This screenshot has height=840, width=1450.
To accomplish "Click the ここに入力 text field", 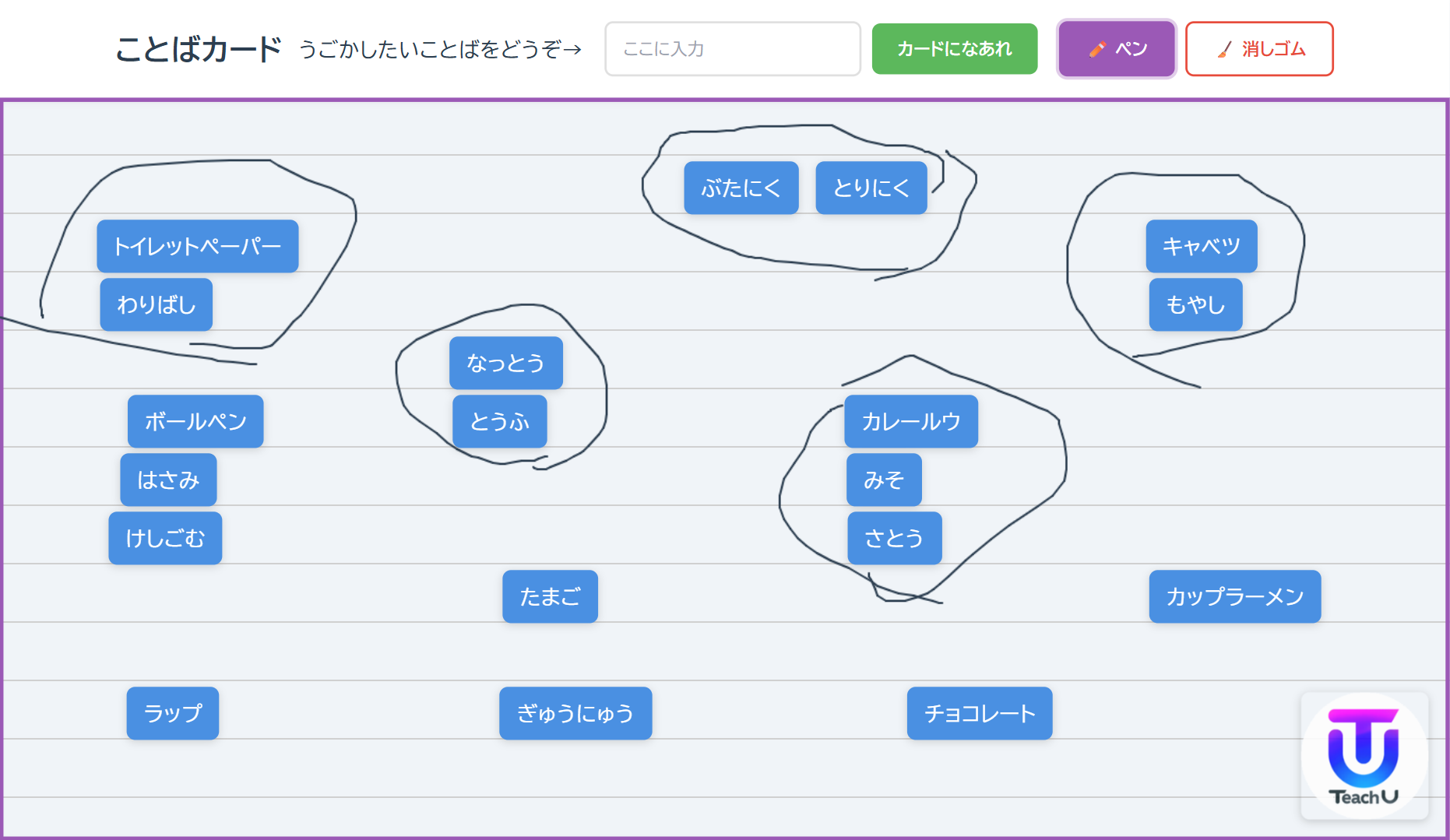I will tap(732, 48).
